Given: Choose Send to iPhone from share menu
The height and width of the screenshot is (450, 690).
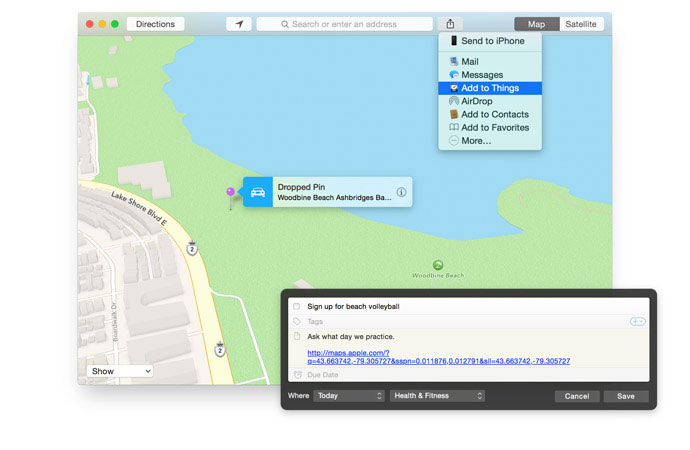Looking at the screenshot, I should 490,41.
